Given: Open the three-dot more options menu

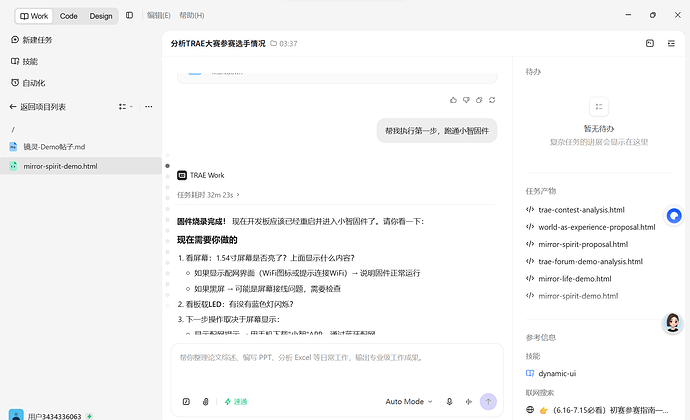Looking at the screenshot, I should 149,107.
